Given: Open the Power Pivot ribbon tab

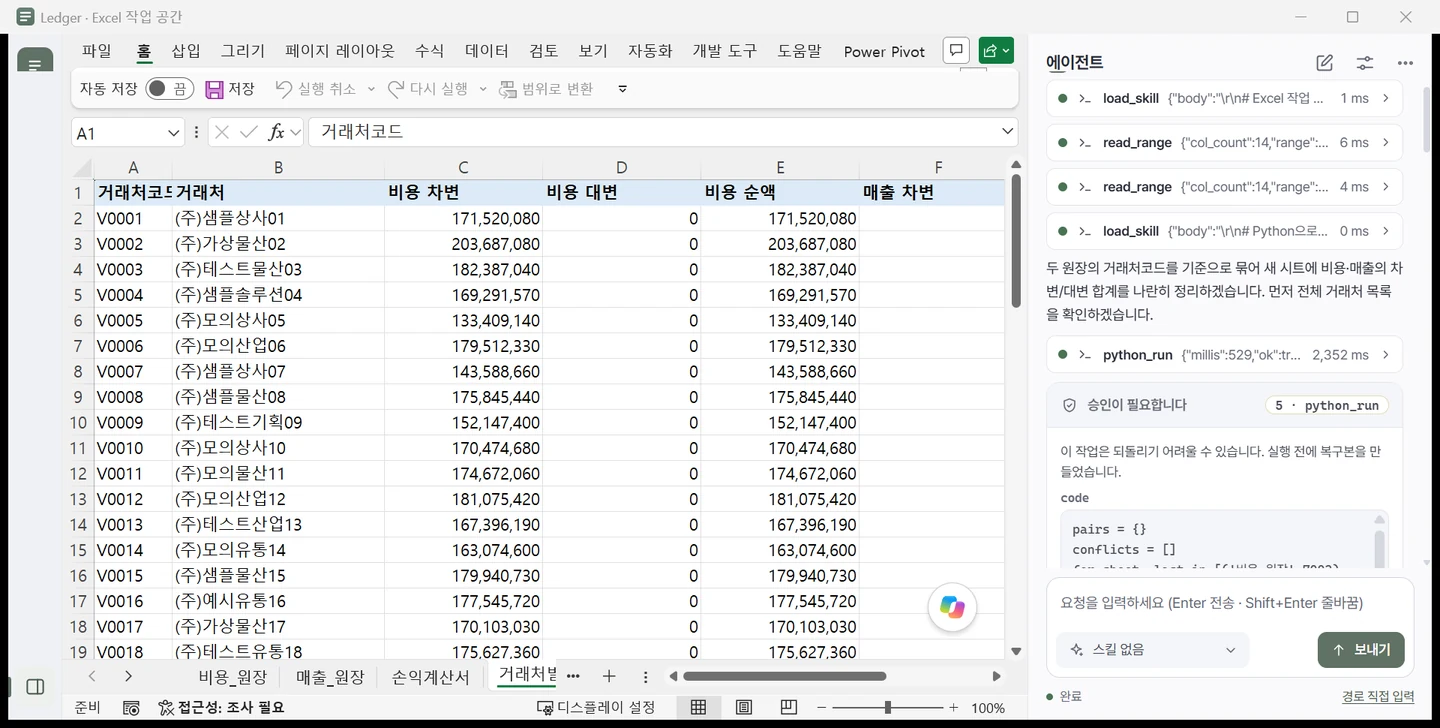Looking at the screenshot, I should [884, 51].
